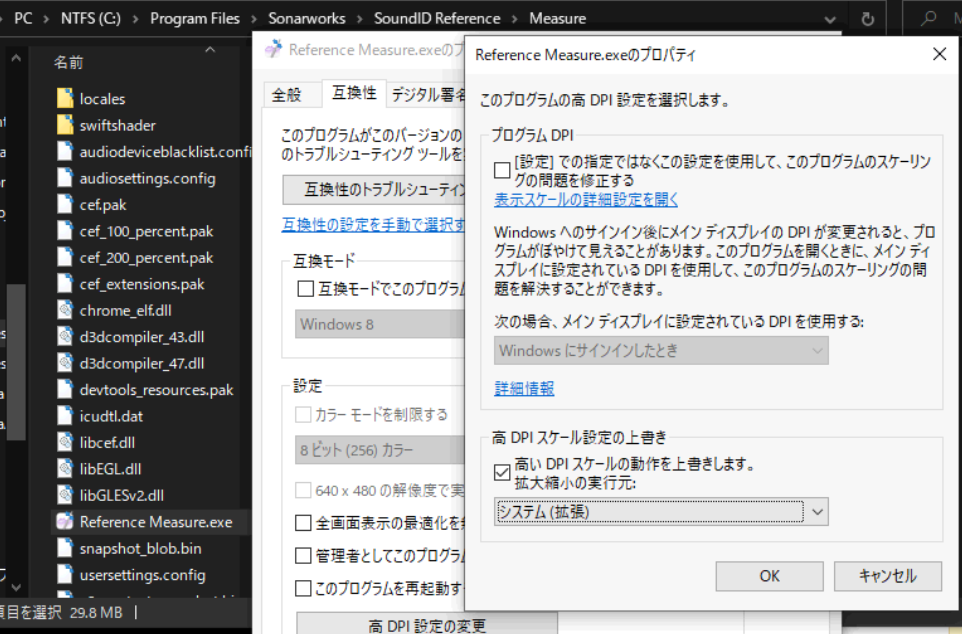This screenshot has width=962, height=634.
Task: Select the libcef.dll file icon
Action: coord(65,442)
